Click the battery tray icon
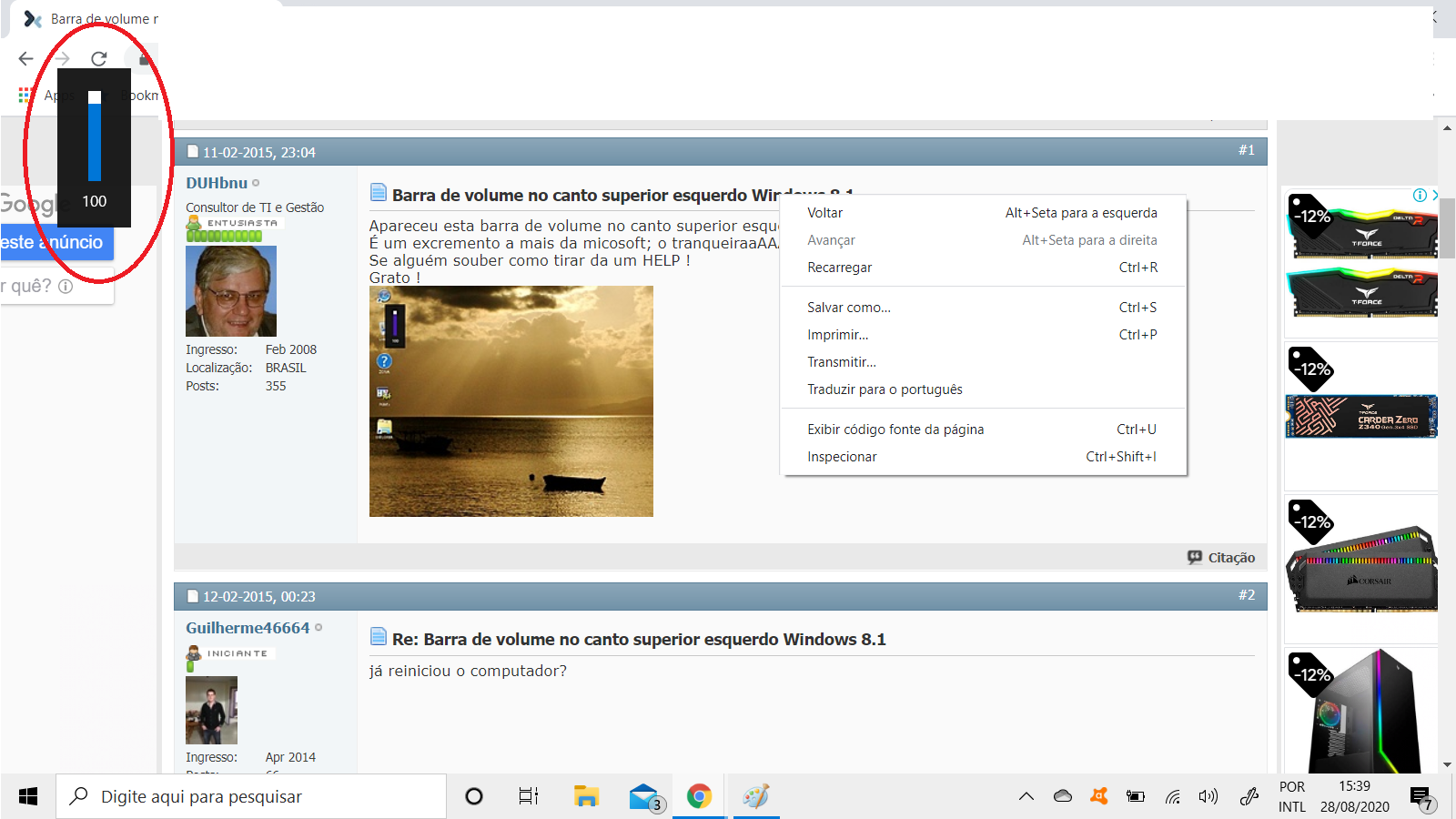Image resolution: width=1456 pixels, height=819 pixels. click(x=1136, y=796)
